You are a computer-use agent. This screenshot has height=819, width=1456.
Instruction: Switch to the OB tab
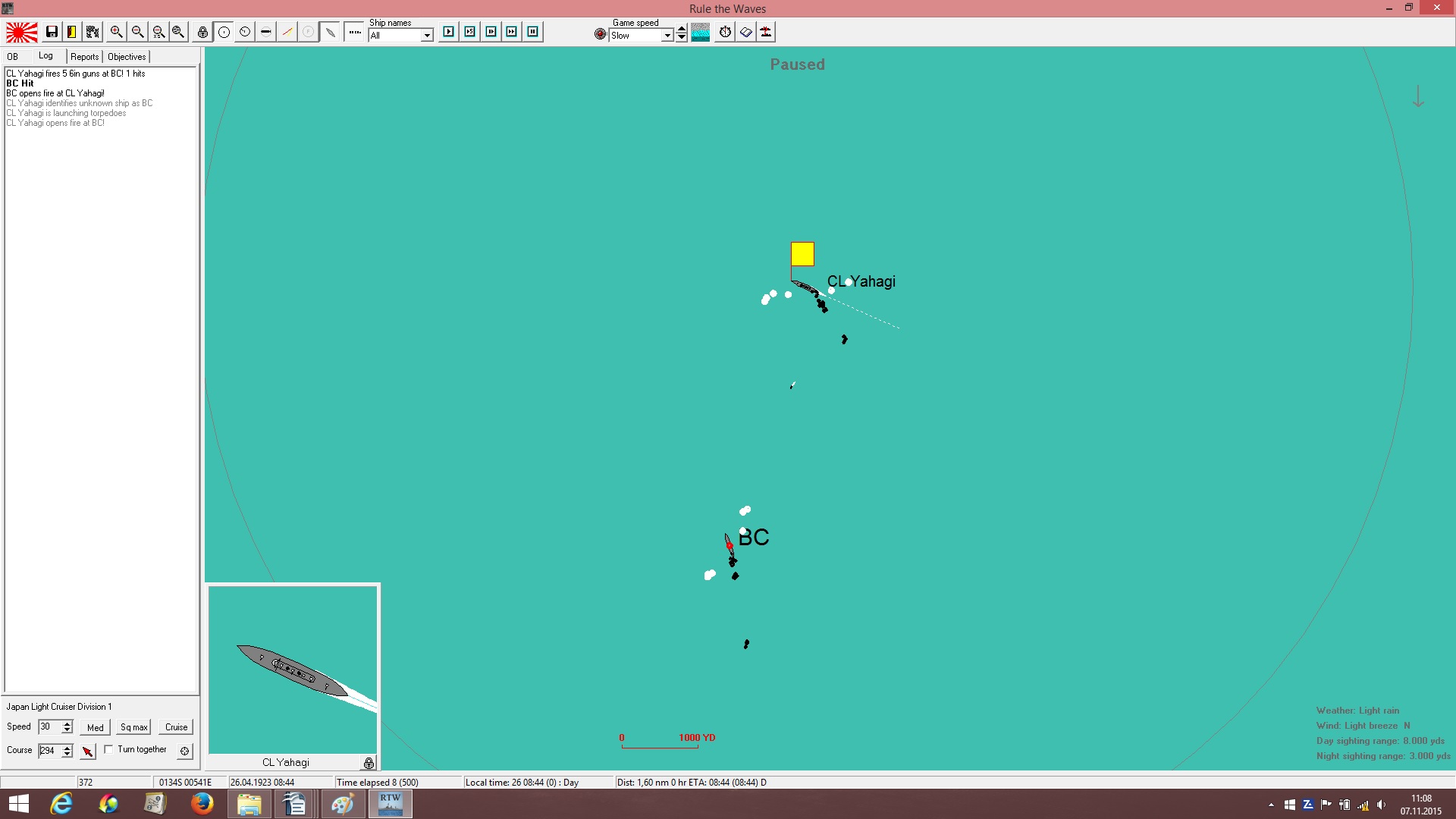pos(13,57)
